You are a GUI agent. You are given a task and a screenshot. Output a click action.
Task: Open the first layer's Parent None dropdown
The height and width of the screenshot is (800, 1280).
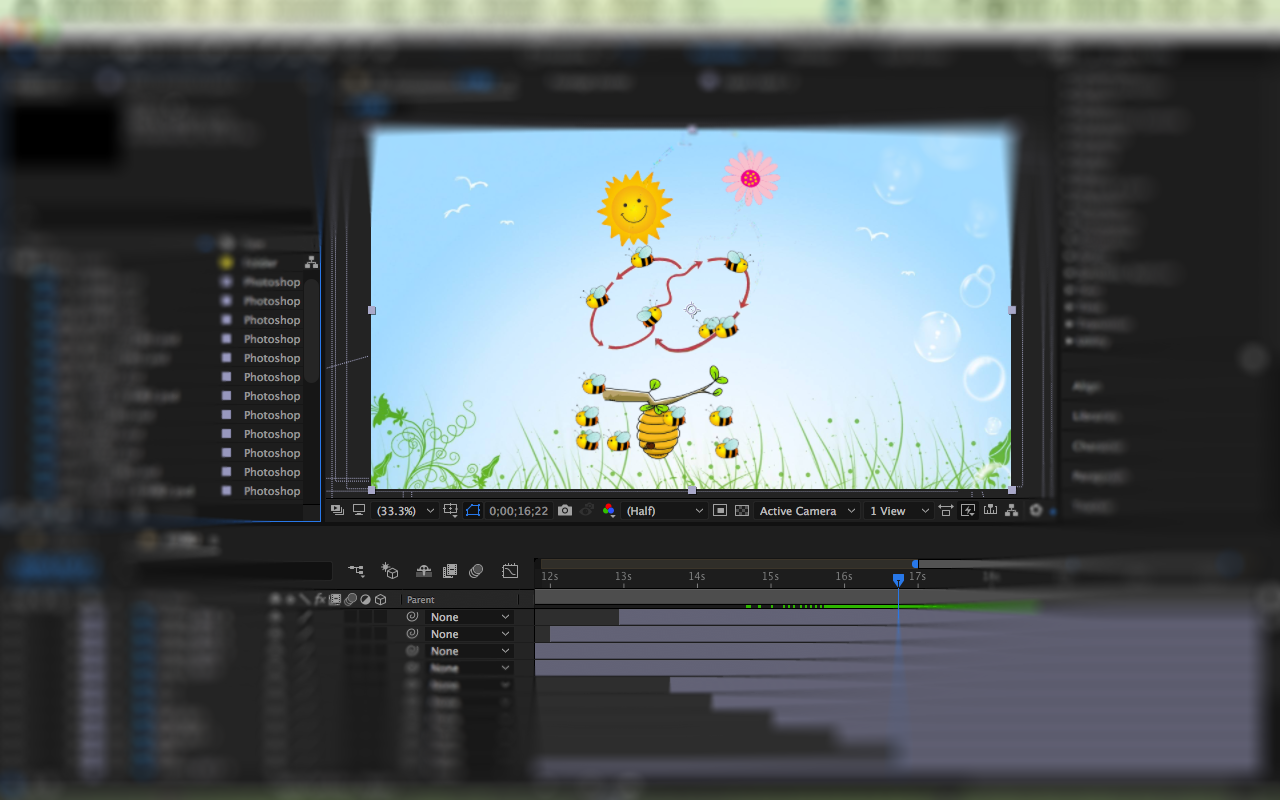[x=470, y=617]
